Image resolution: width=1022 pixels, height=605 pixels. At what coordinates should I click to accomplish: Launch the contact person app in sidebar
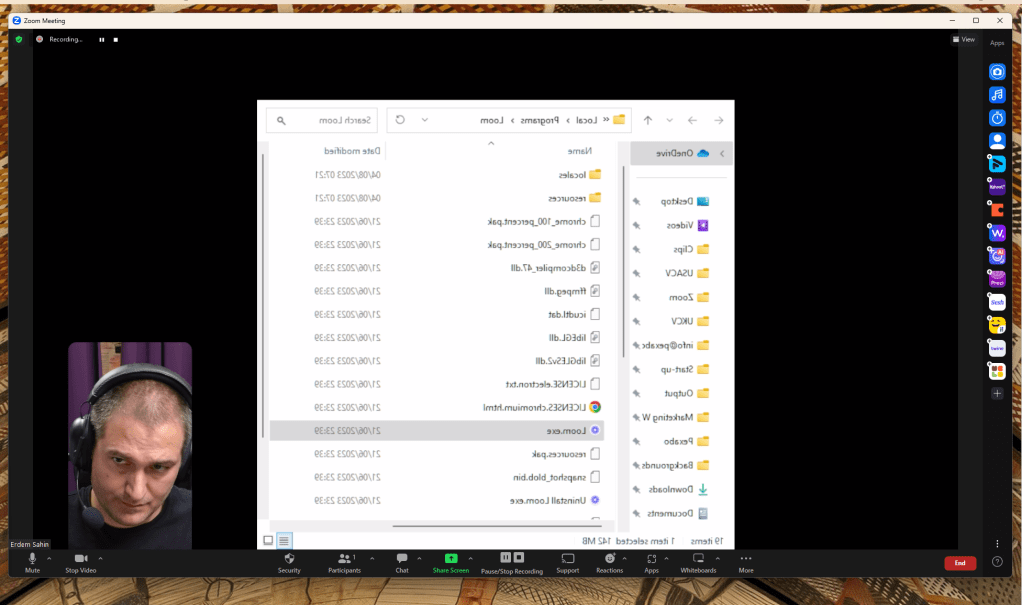[x=997, y=141]
